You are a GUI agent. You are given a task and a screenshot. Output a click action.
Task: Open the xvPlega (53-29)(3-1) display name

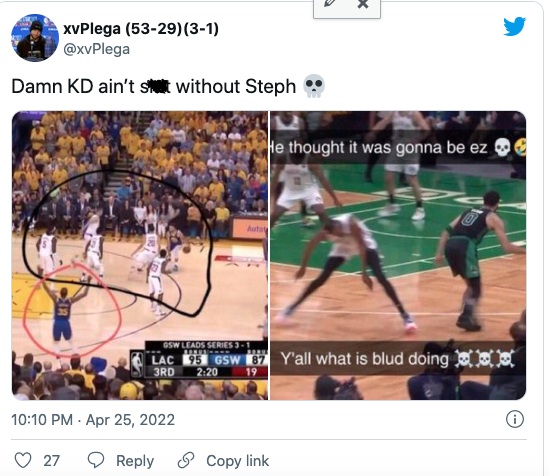point(141,28)
